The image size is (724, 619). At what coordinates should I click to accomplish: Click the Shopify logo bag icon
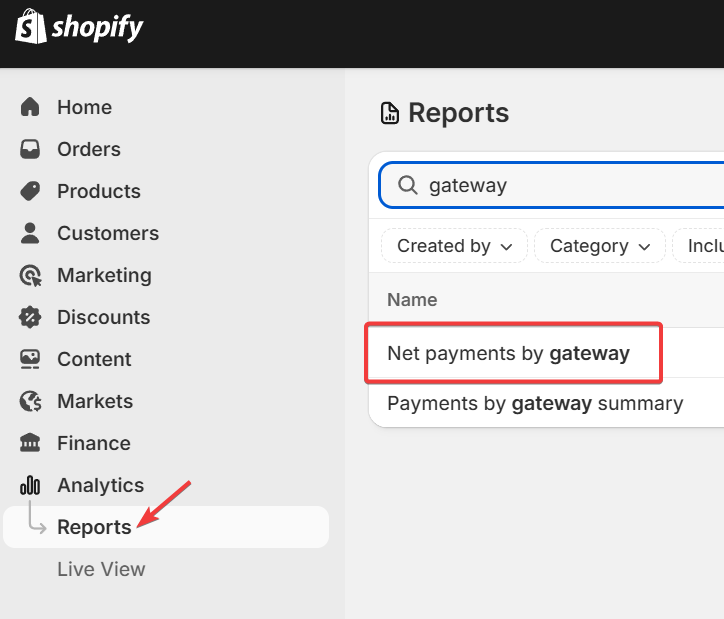tap(30, 27)
